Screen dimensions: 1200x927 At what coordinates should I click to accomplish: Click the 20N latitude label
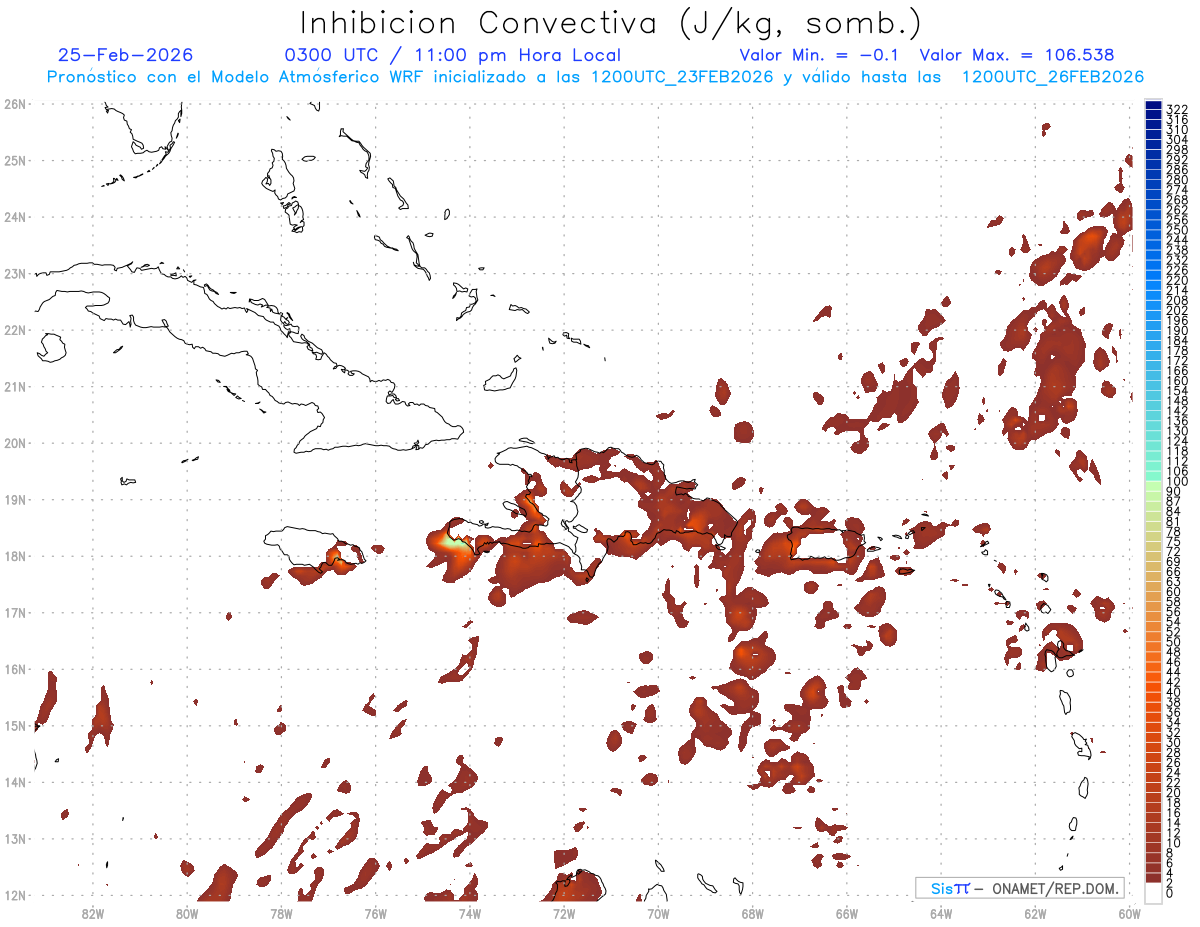click(x=15, y=443)
